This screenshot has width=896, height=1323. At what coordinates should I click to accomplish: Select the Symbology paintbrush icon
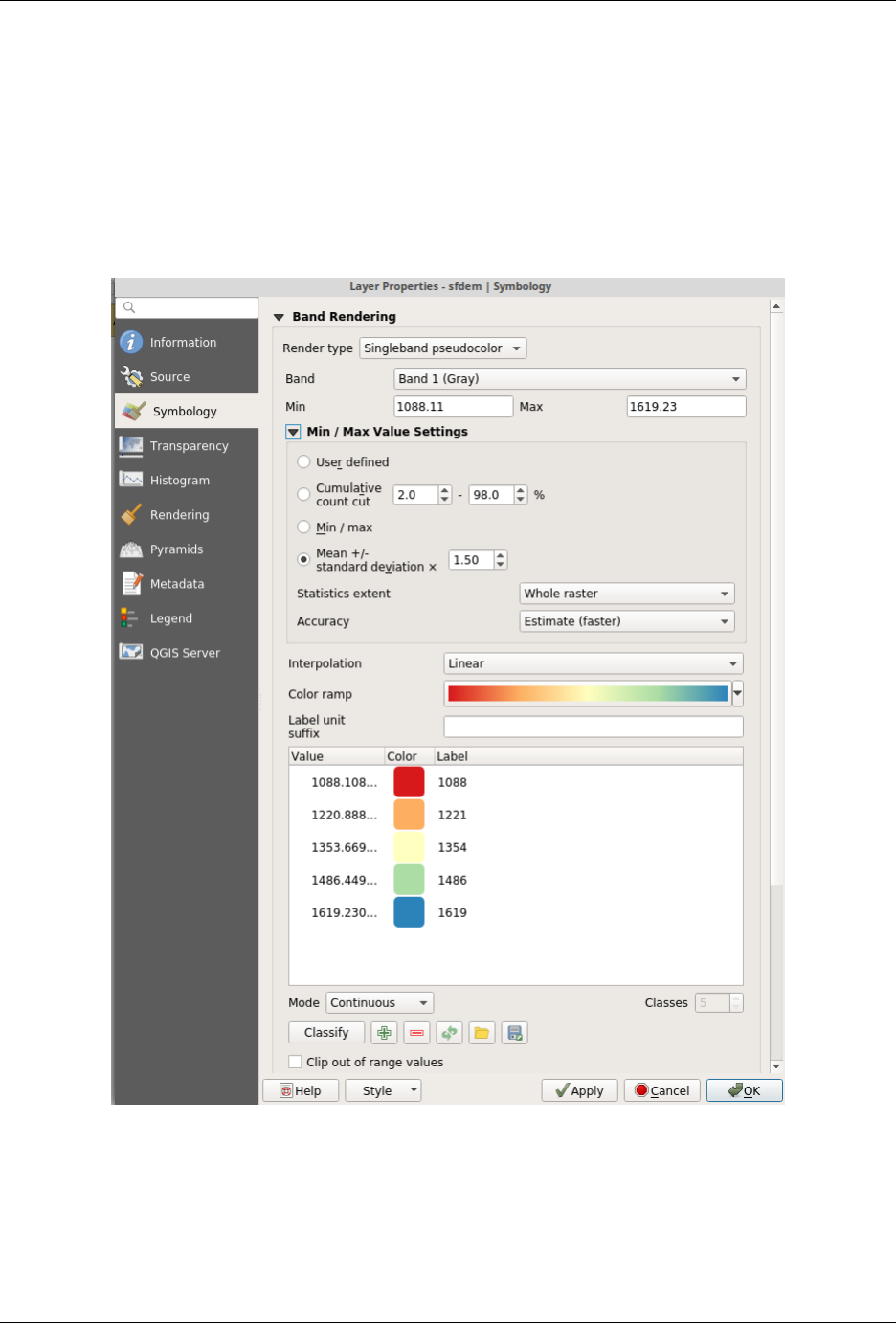(134, 411)
